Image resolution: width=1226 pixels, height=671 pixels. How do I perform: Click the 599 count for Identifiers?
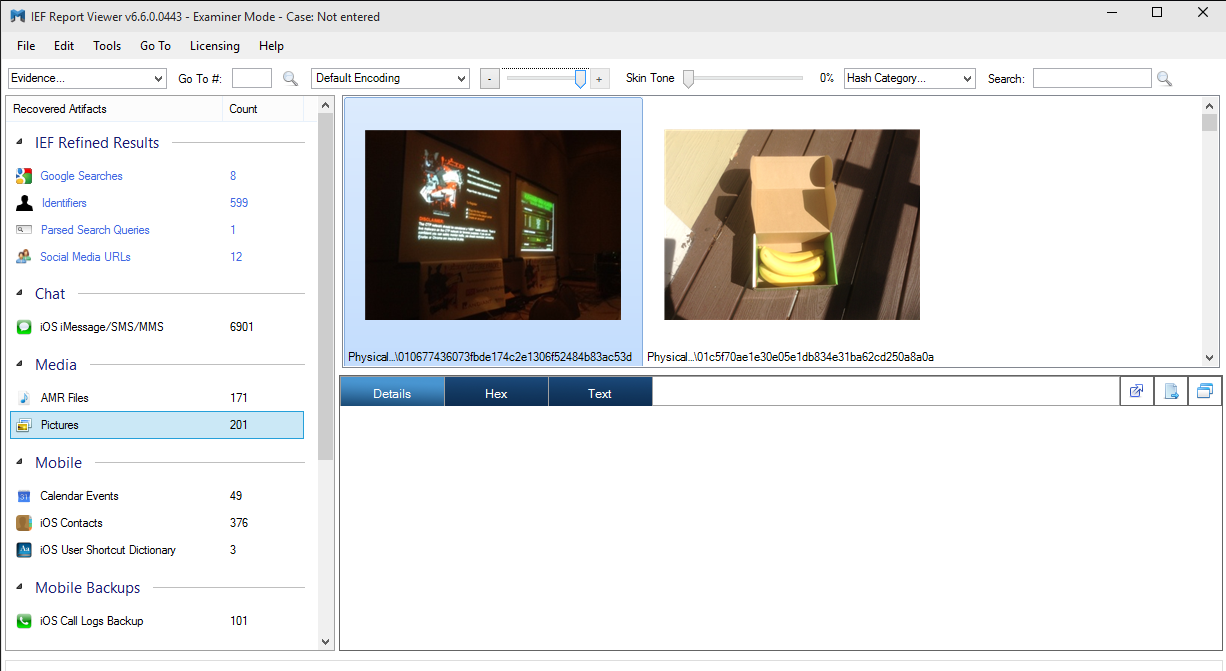[239, 203]
